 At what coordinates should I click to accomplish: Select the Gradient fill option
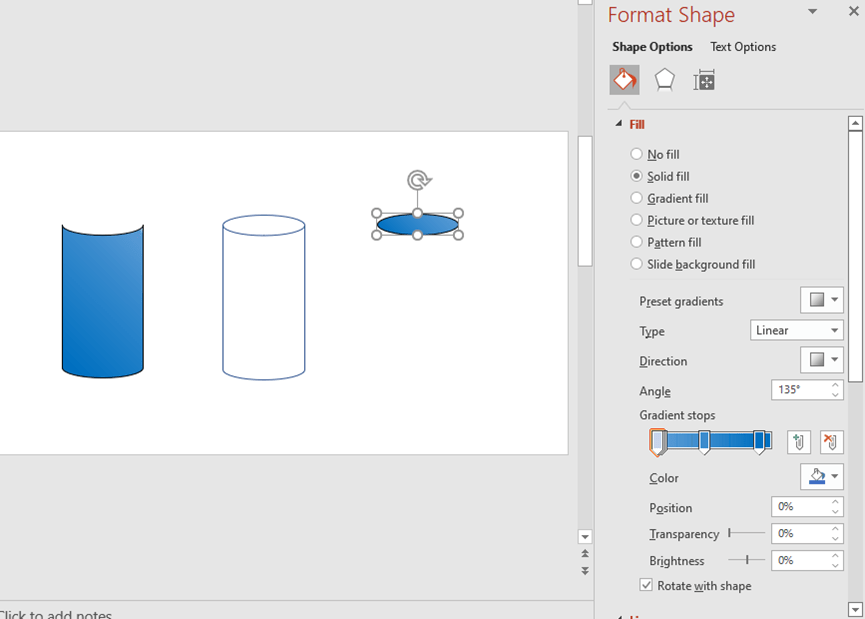(669, 199)
